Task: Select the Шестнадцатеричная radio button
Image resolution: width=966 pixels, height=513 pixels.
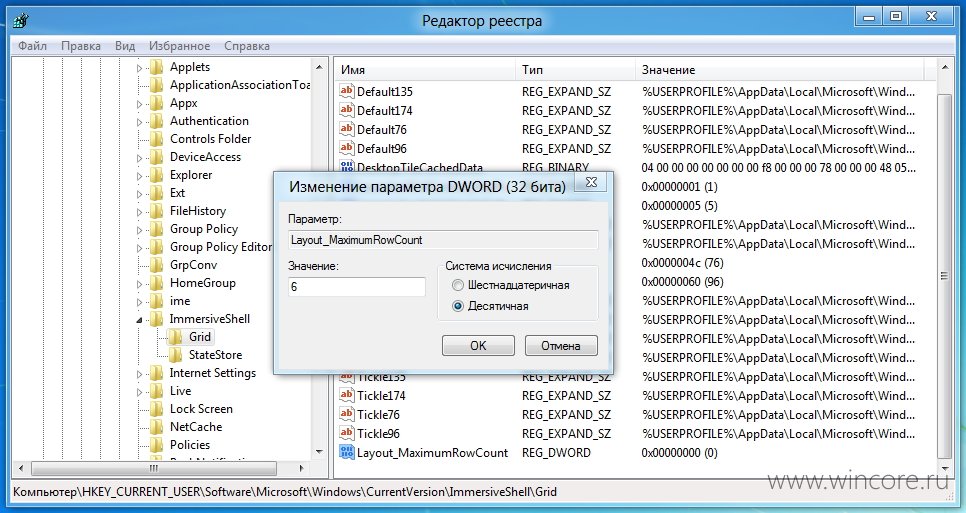Action: click(x=458, y=285)
